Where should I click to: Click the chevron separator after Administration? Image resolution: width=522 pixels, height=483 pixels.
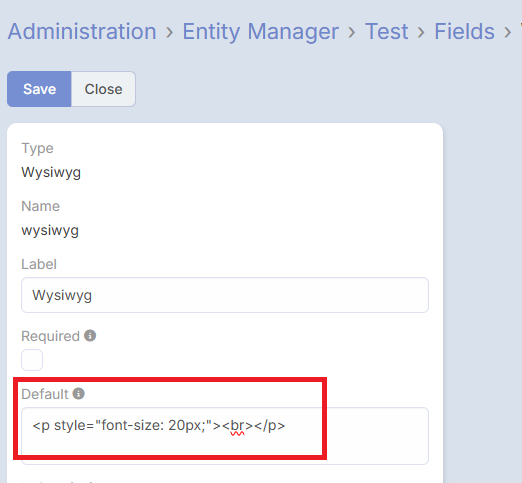(170, 32)
